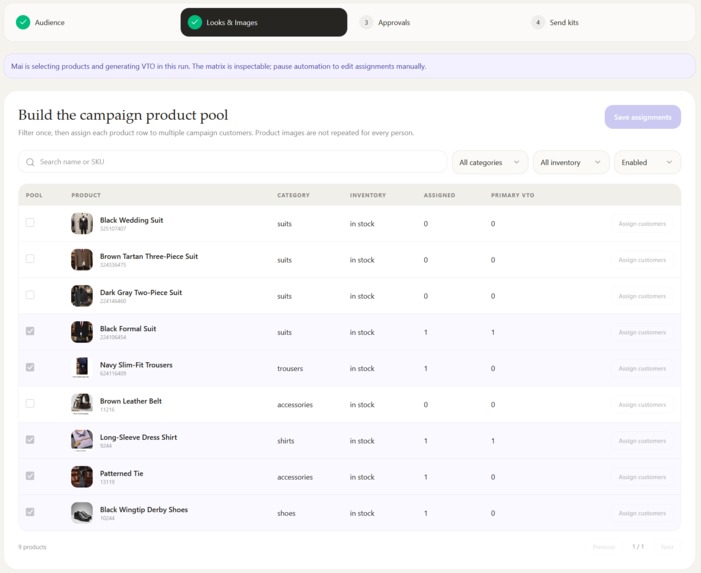The width and height of the screenshot is (701, 573).
Task: Assign customers to Black Formal Suit
Action: 642,332
